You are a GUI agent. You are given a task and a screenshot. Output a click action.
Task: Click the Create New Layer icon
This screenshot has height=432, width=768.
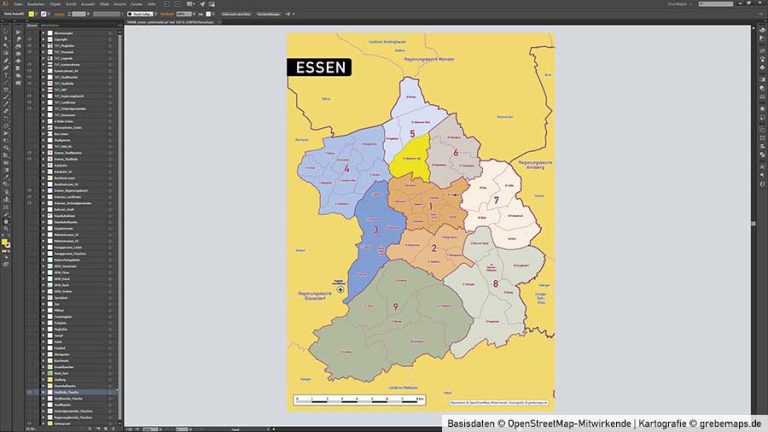107,429
